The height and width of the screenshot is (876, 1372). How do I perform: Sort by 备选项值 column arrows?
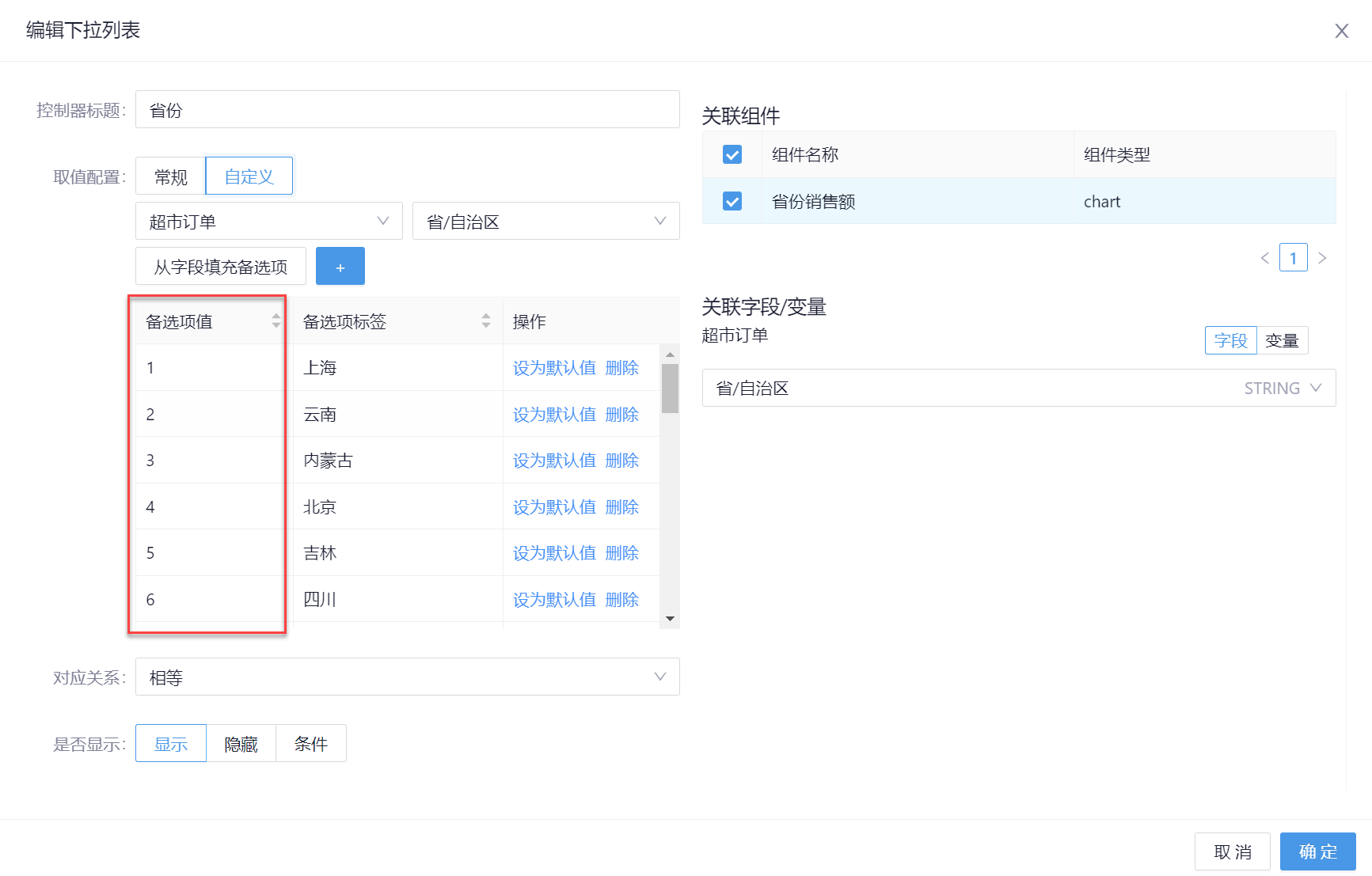pyautogui.click(x=276, y=320)
